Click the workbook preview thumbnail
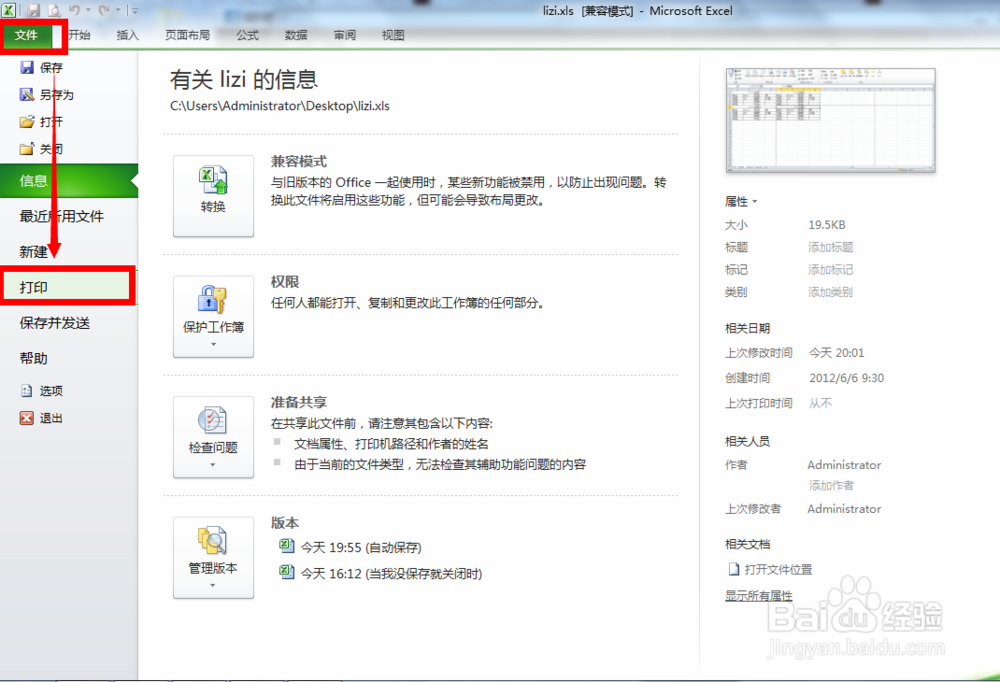Screen dimensions: 1000x682 coord(830,118)
